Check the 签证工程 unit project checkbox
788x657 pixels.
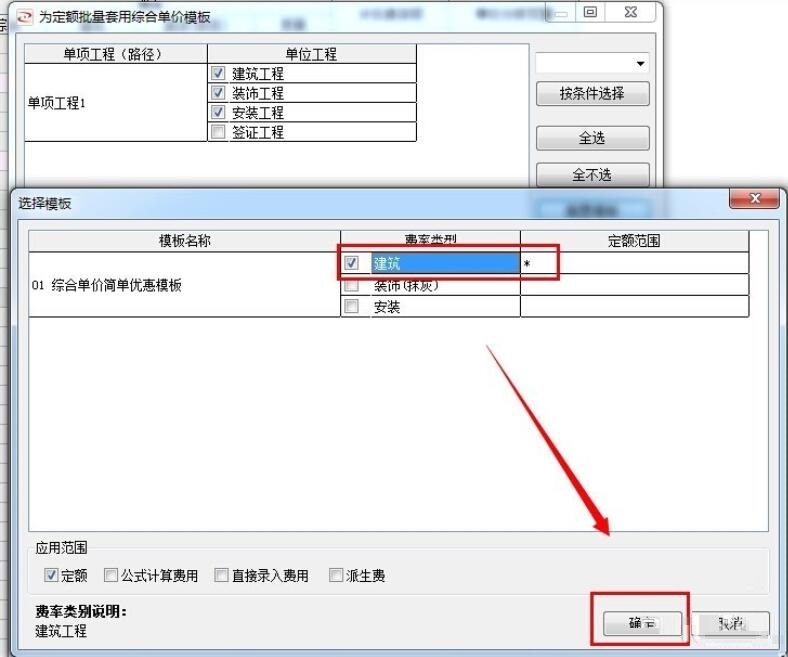(218, 132)
